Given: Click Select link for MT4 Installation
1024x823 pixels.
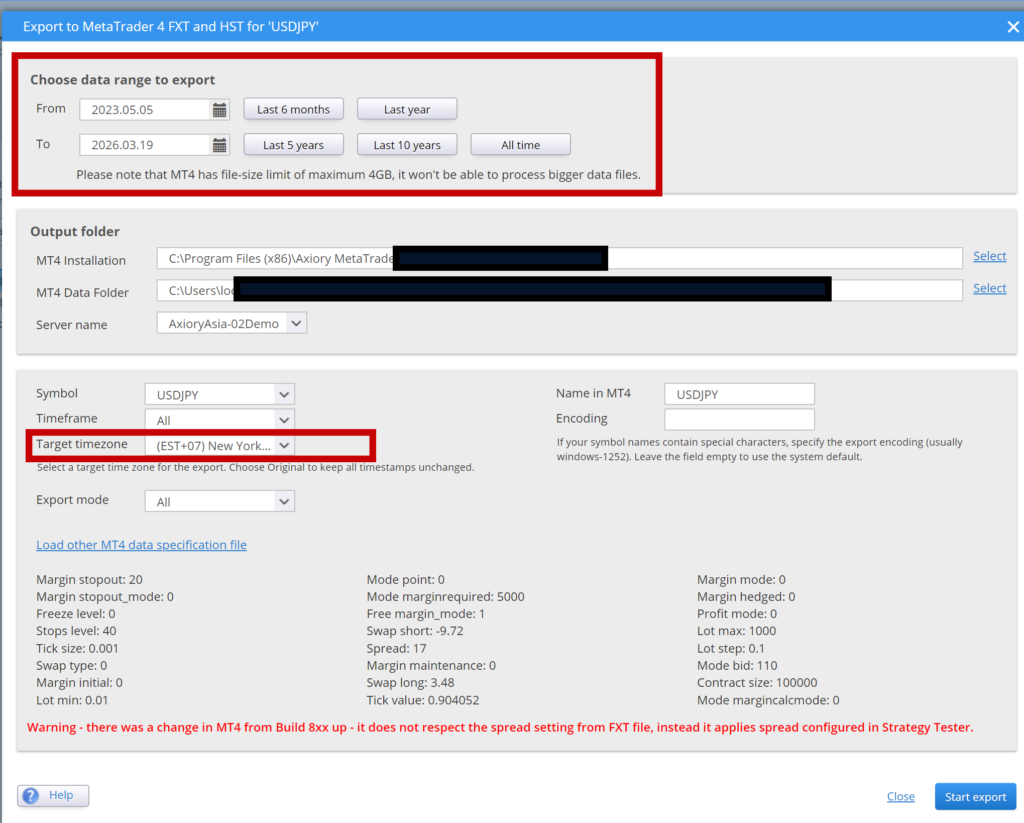Looking at the screenshot, I should (x=989, y=257).
